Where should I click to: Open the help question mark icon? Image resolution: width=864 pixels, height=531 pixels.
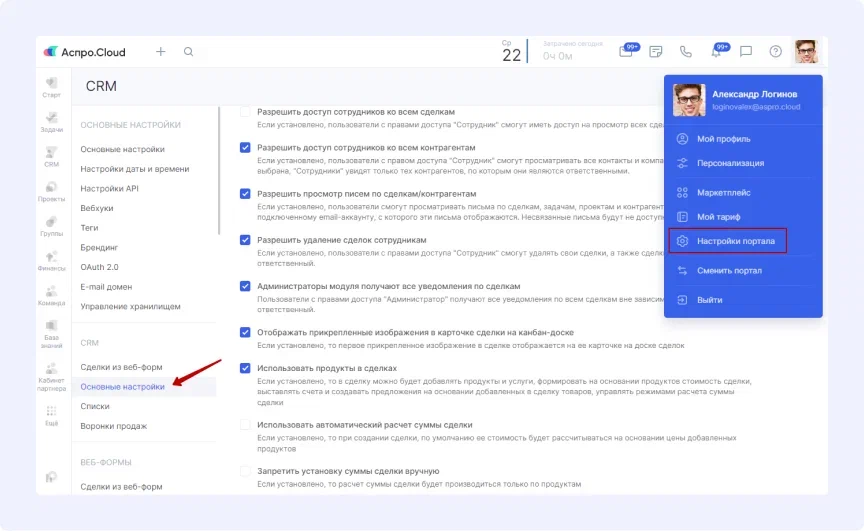pyautogui.click(x=775, y=52)
